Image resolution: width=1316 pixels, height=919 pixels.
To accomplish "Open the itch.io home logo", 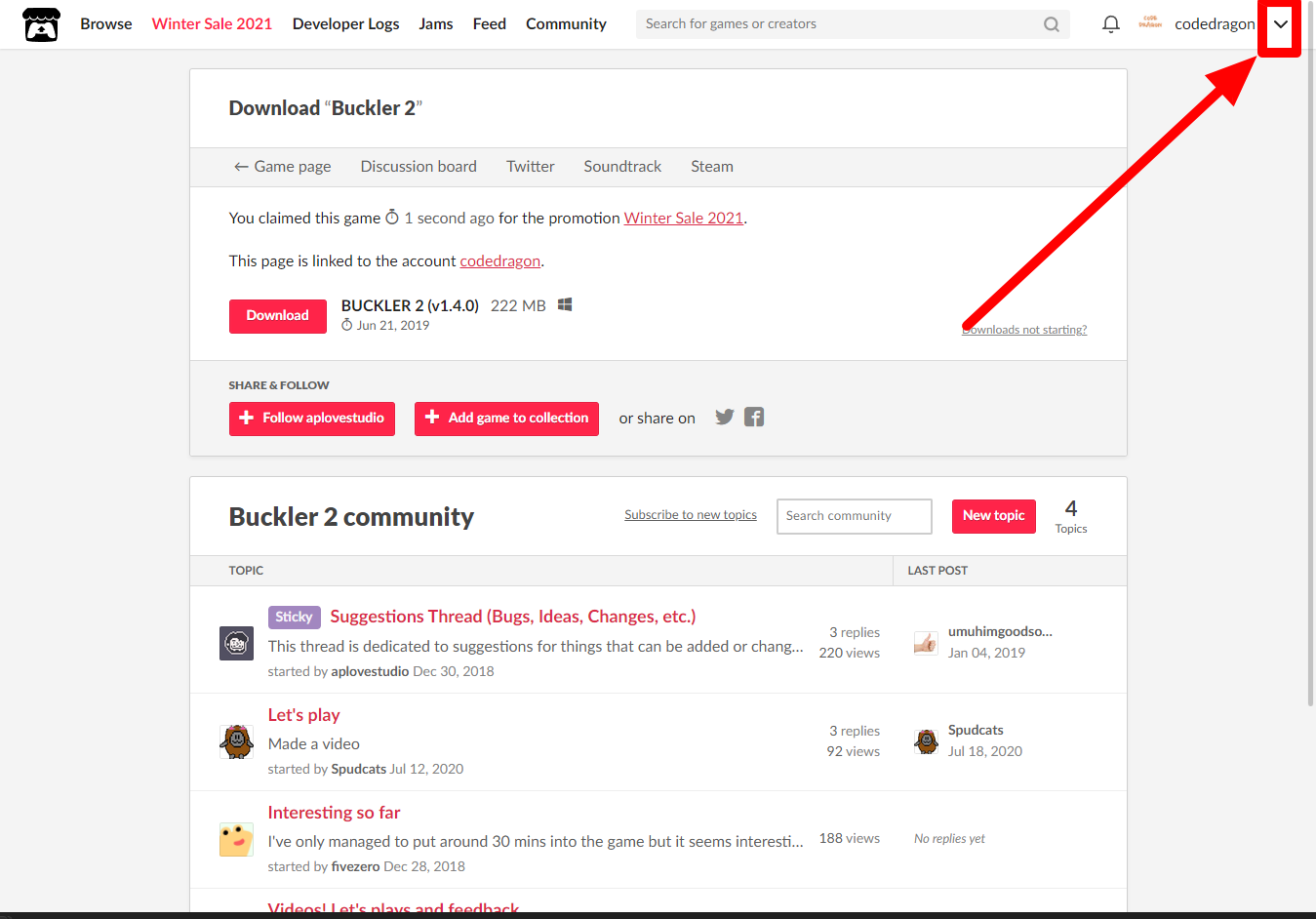I will coord(41,24).
